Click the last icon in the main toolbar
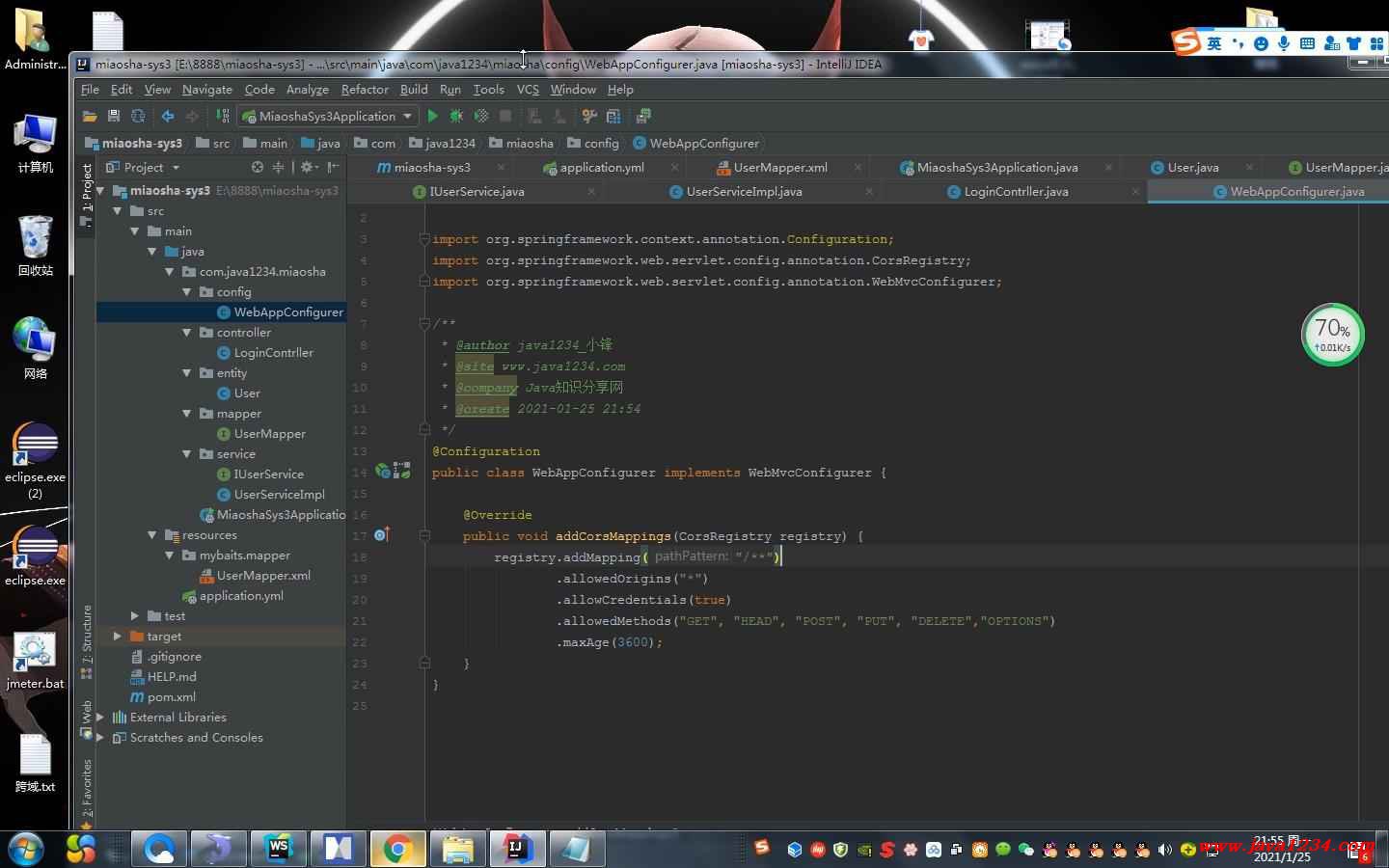 [x=643, y=116]
